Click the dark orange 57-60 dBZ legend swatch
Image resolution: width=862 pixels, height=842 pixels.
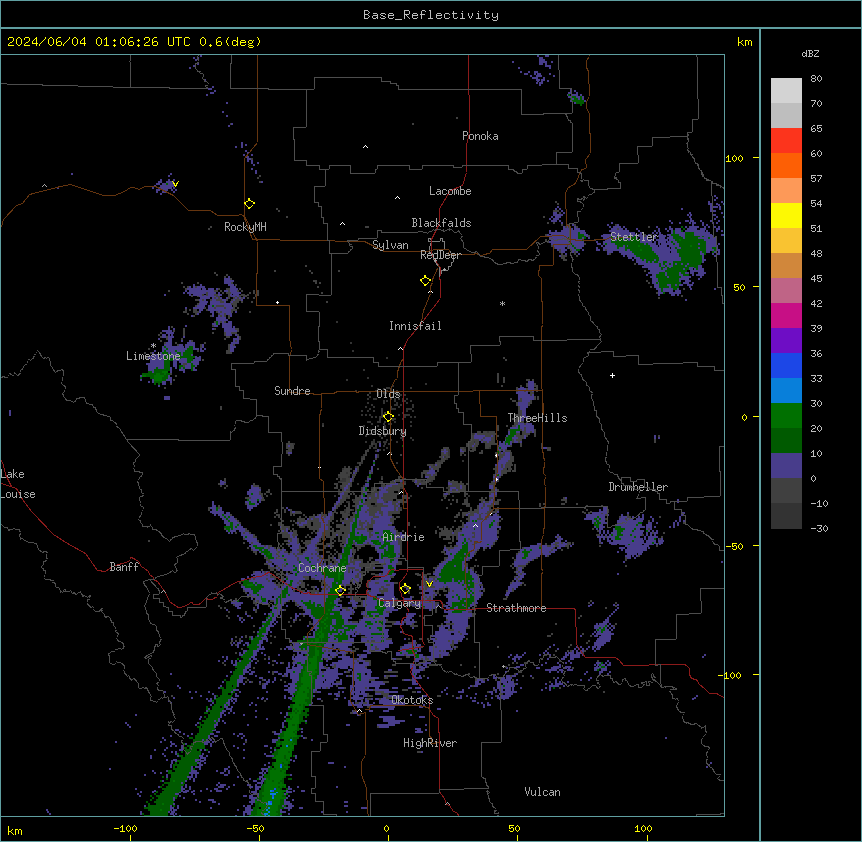[x=786, y=165]
